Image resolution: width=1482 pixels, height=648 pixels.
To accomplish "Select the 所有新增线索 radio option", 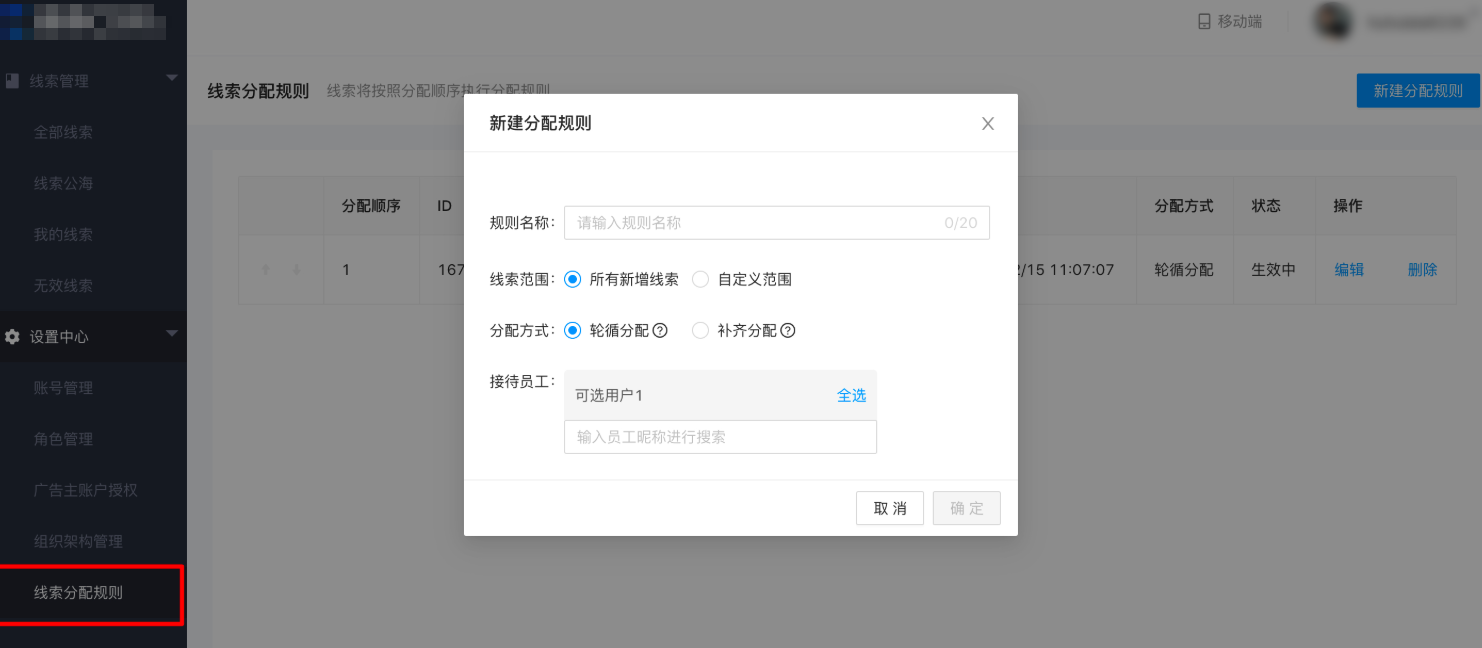I will [x=573, y=279].
